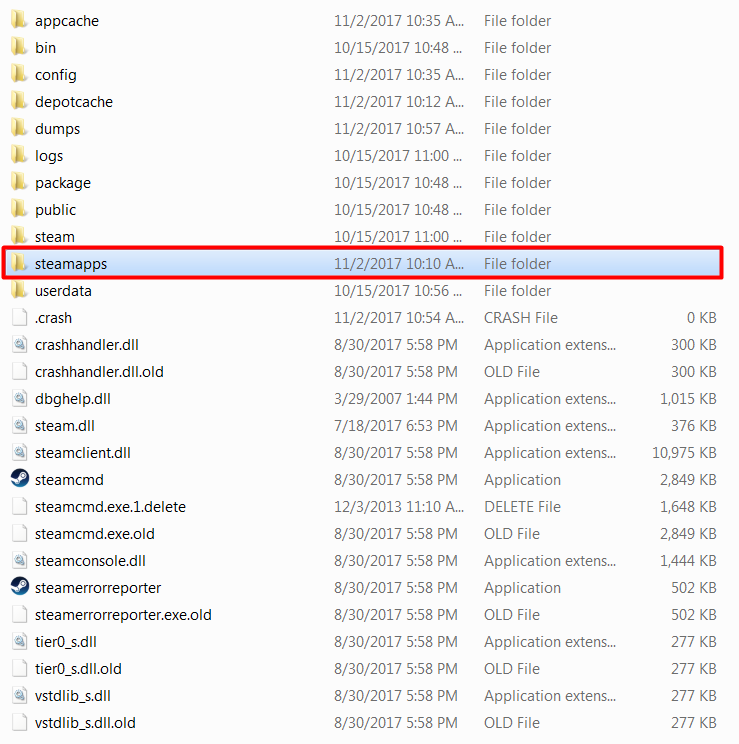The width and height of the screenshot is (739, 744).
Task: Select the depotcache folder name
Action: 74,102
